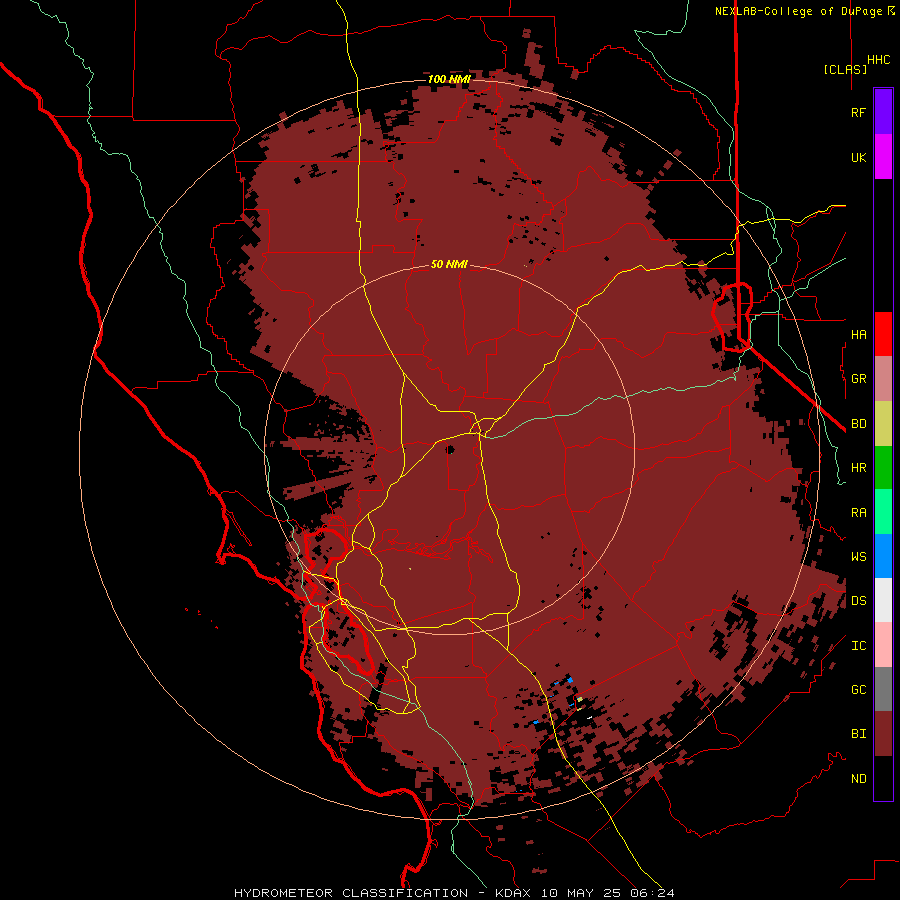The image size is (900, 900).
Task: Click the GR legend label text
Action: (858, 379)
